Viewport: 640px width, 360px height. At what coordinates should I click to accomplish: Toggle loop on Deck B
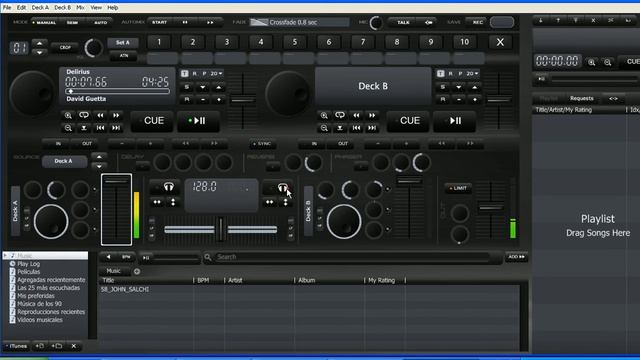(340, 116)
